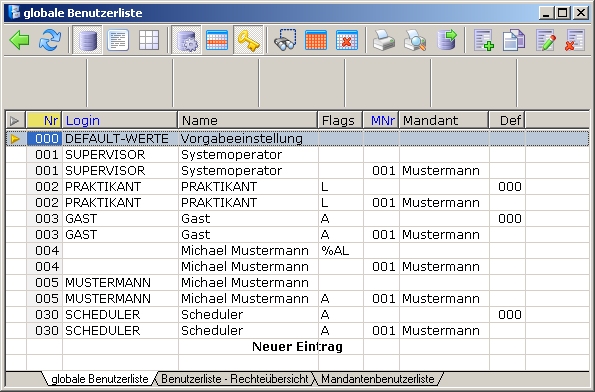Click flag A in GAST row with Def 000
This screenshot has height=392, width=595.
pyautogui.click(x=340, y=219)
